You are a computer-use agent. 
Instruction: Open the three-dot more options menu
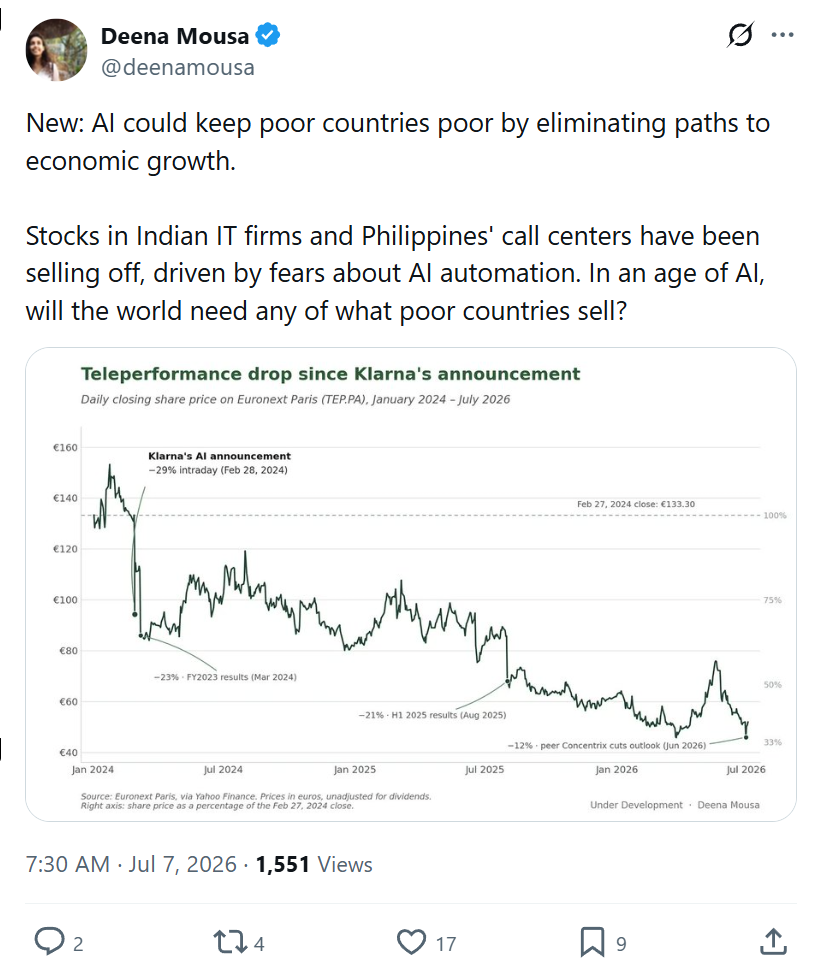pos(782,35)
